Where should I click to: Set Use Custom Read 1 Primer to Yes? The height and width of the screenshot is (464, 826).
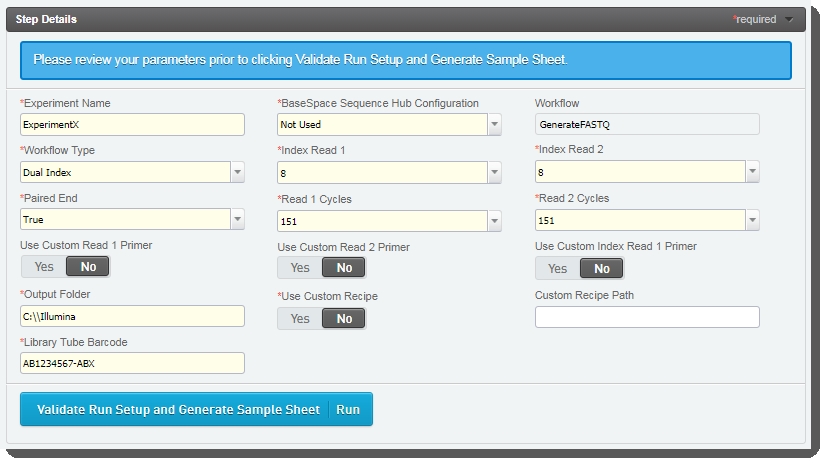[x=44, y=267]
